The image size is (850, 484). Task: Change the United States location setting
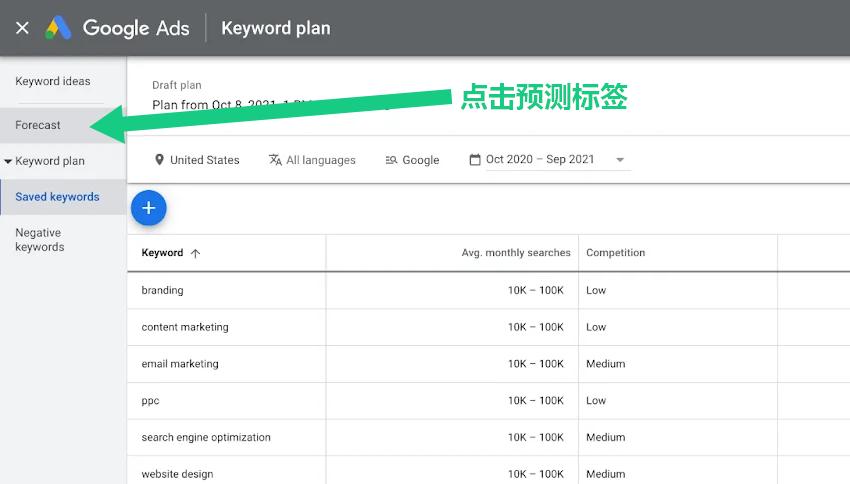click(x=204, y=160)
